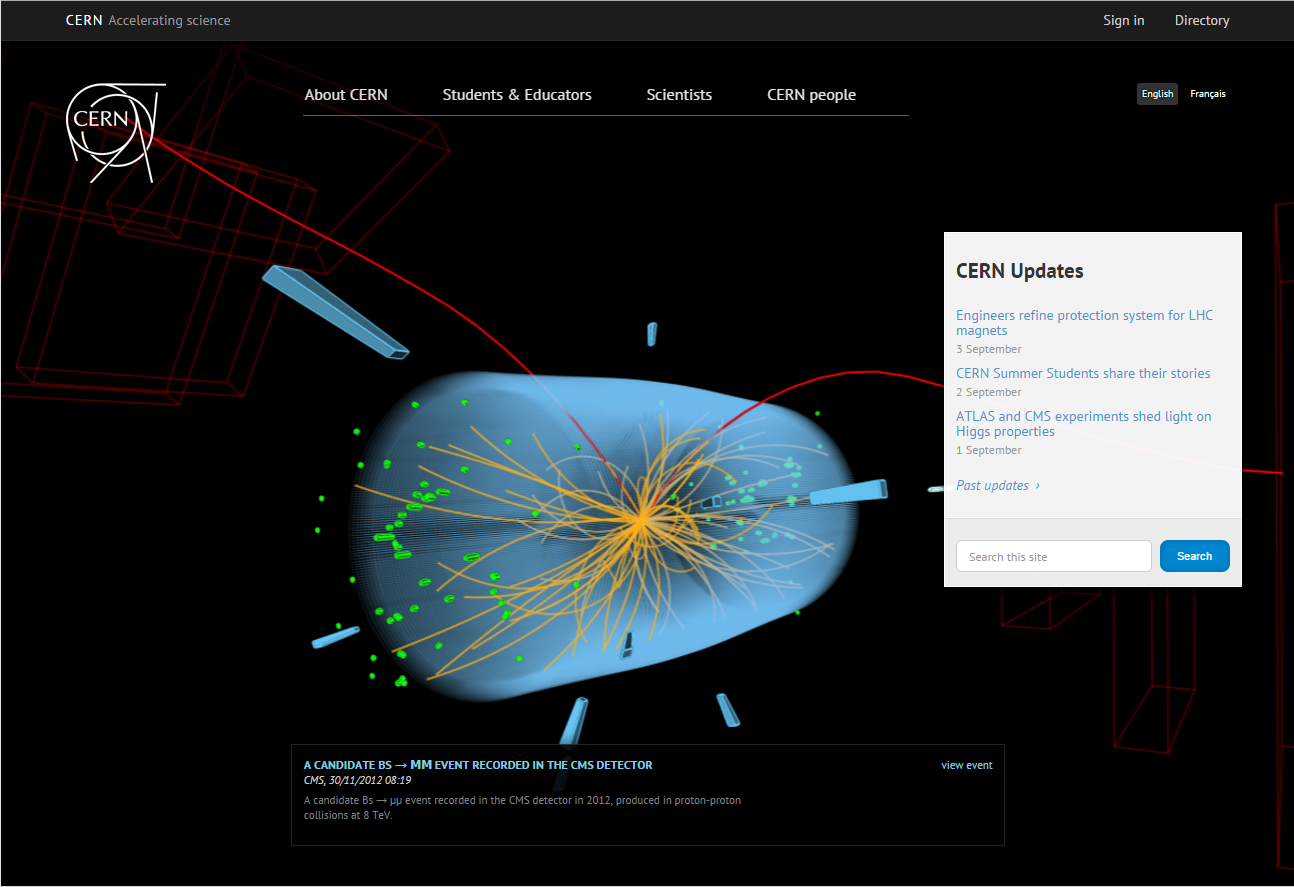Viewport: 1294px width, 887px height.
Task: Open 'Engineers refine protection system for LHC magnets'
Action: click(1084, 323)
